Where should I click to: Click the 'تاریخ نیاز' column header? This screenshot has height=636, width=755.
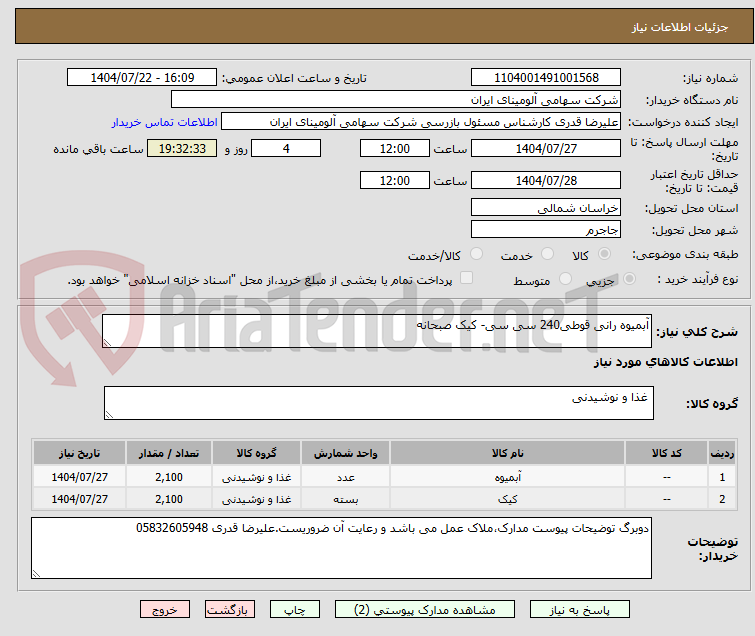[x=79, y=453]
